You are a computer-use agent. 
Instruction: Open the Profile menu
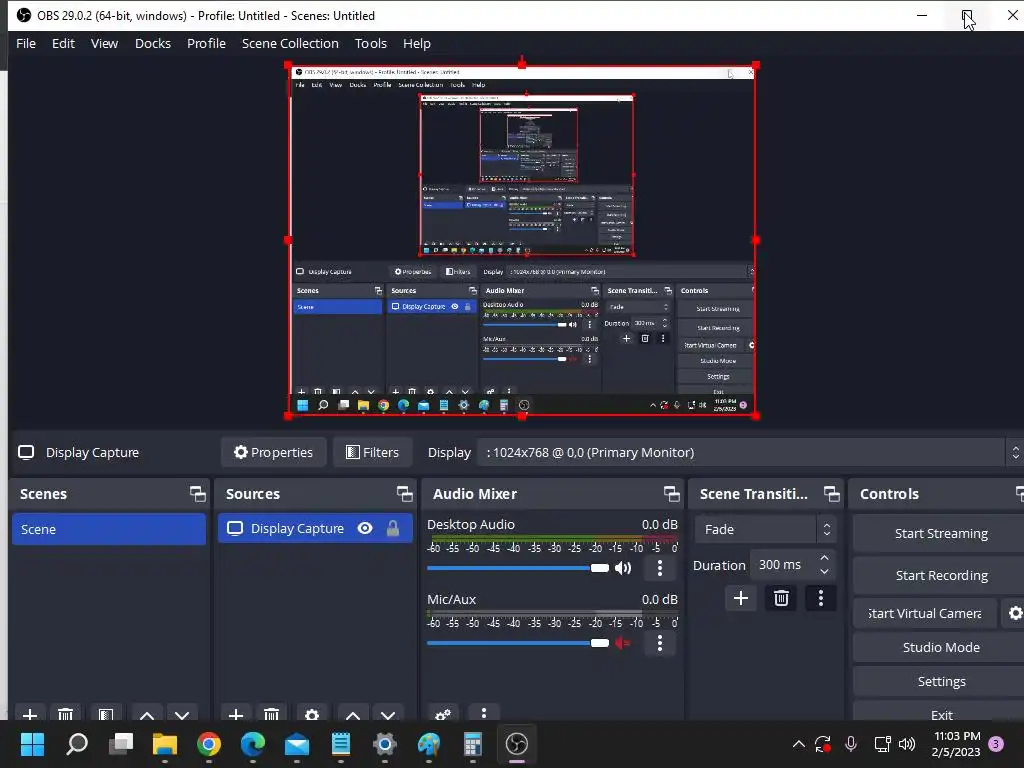coord(206,44)
